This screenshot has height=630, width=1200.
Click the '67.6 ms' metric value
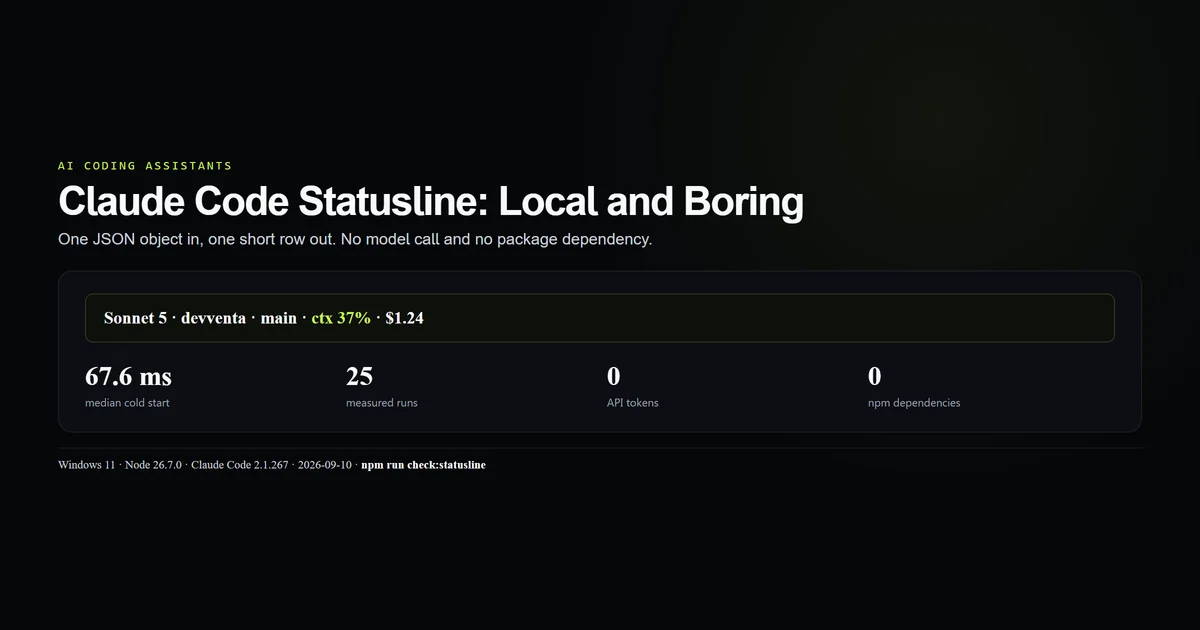click(x=128, y=377)
